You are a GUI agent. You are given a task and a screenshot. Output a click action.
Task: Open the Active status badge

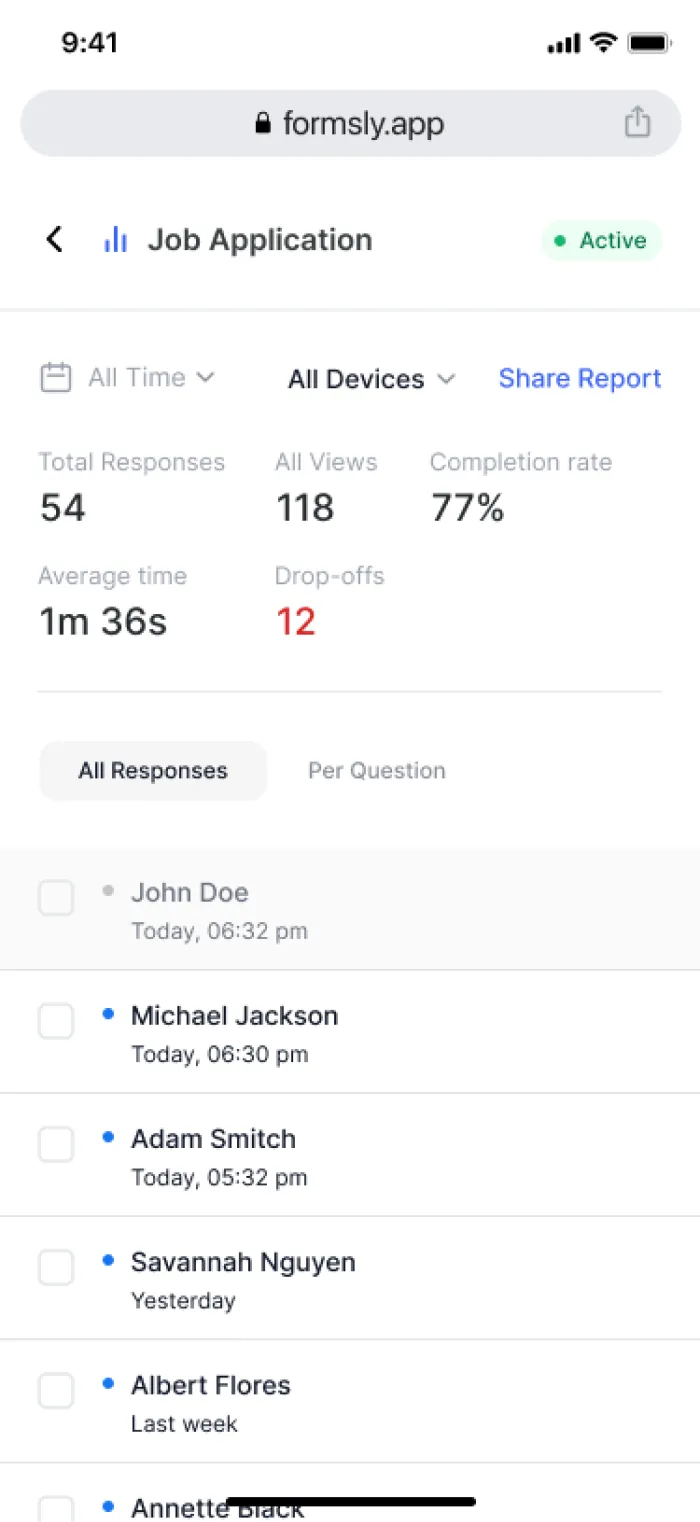(x=601, y=241)
